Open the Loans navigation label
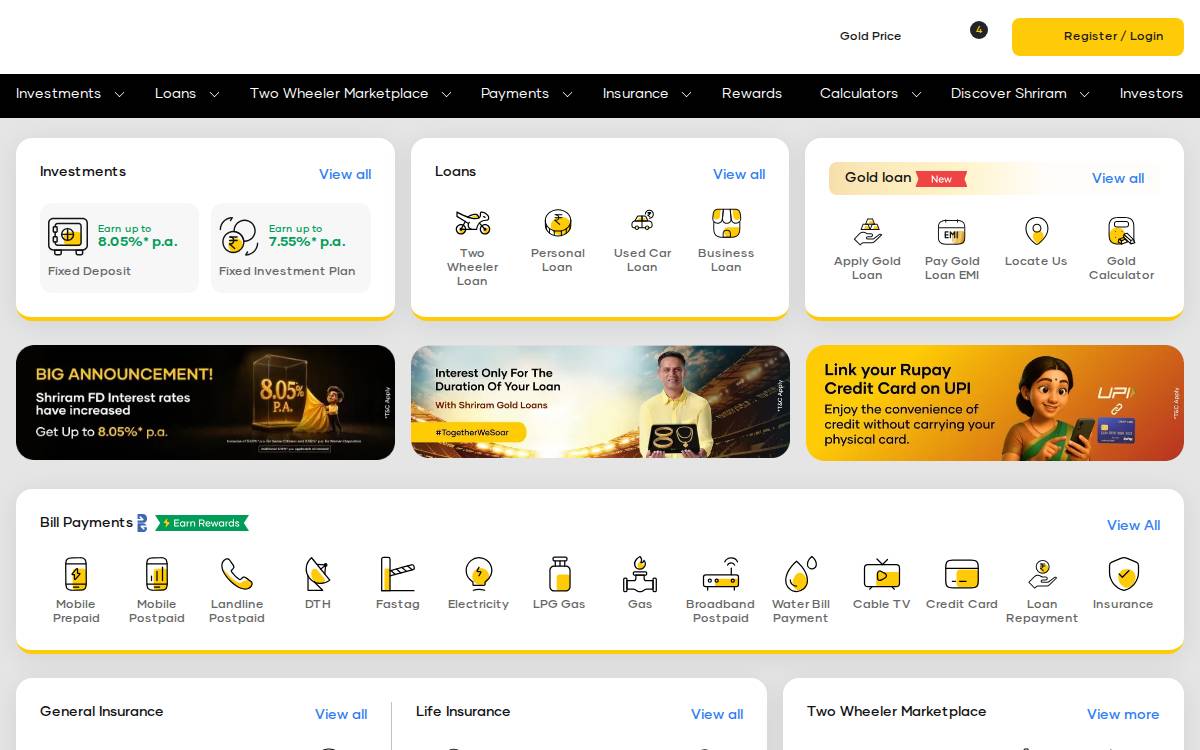 tap(175, 93)
